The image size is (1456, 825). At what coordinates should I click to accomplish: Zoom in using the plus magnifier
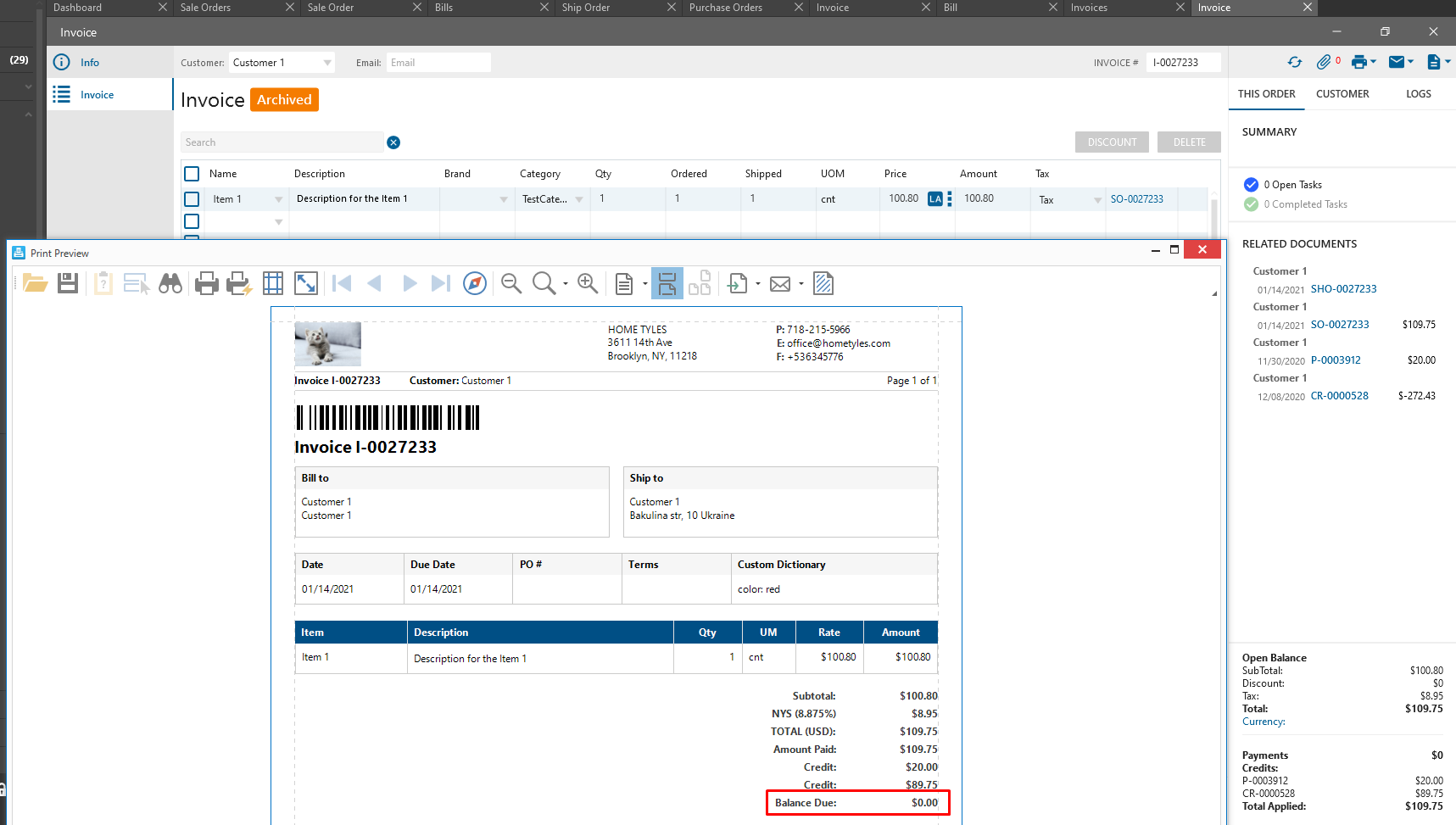tap(588, 283)
